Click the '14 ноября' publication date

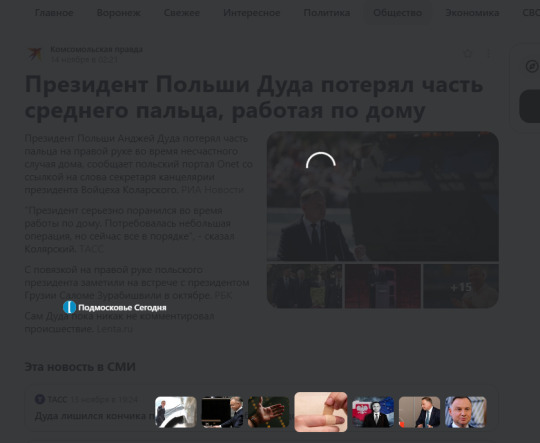[84, 60]
